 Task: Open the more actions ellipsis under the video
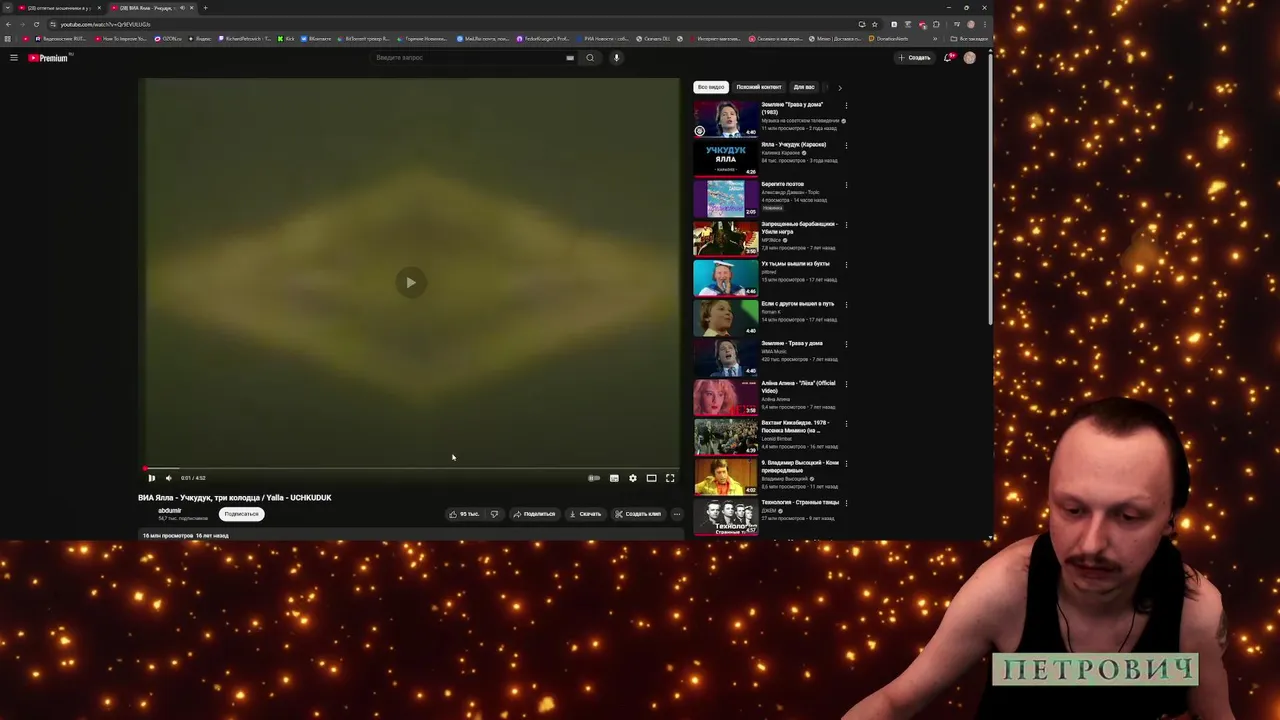677,514
